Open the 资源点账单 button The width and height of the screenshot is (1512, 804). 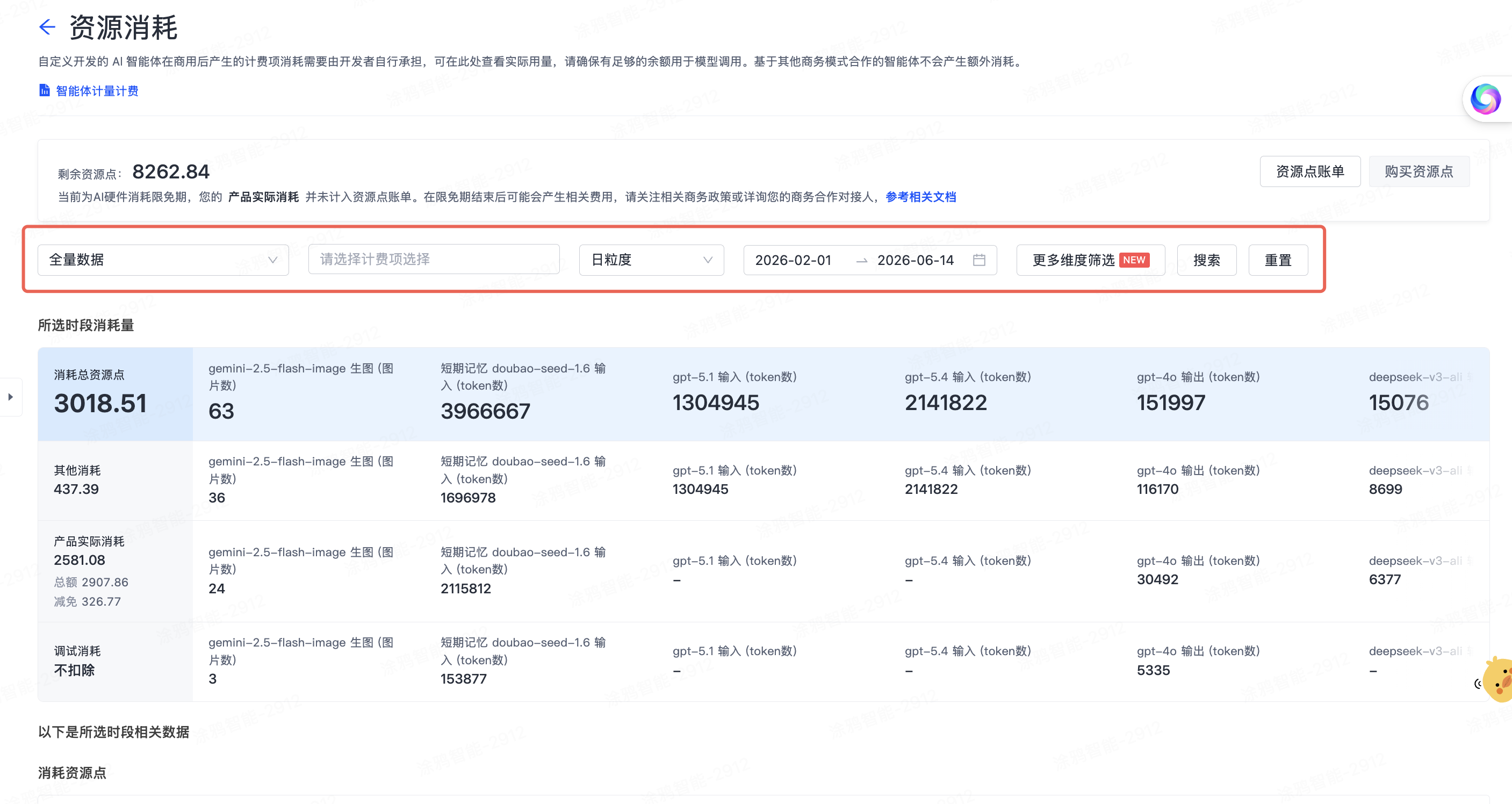[1309, 171]
